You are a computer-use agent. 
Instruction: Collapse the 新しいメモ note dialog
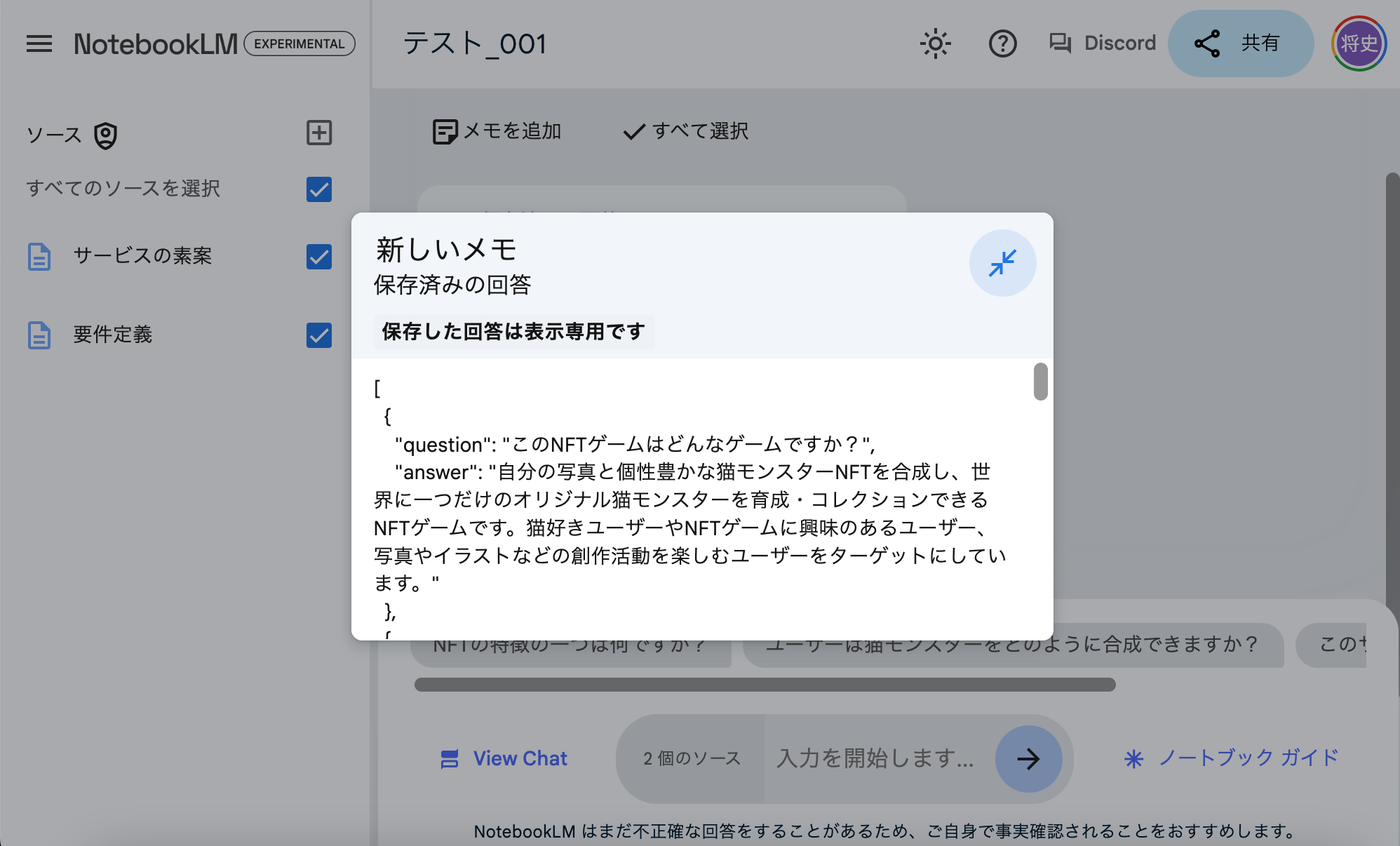pyautogui.click(x=1003, y=263)
